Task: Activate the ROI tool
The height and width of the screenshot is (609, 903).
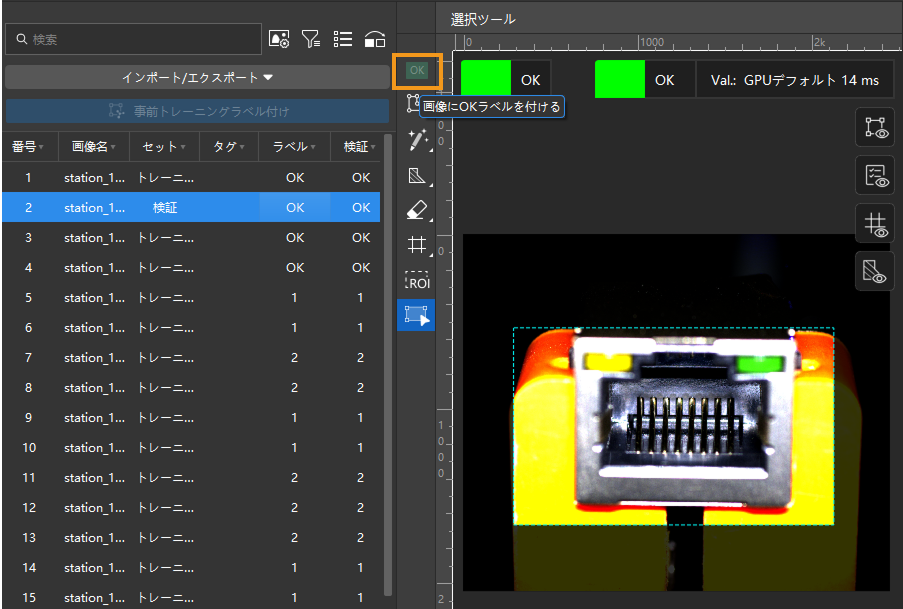Action: pyautogui.click(x=417, y=281)
